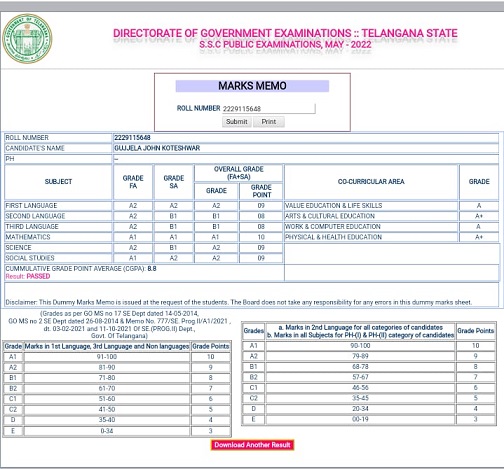The height and width of the screenshot is (469, 504).
Task: Click the SUBJECT column header
Action: click(x=58, y=182)
